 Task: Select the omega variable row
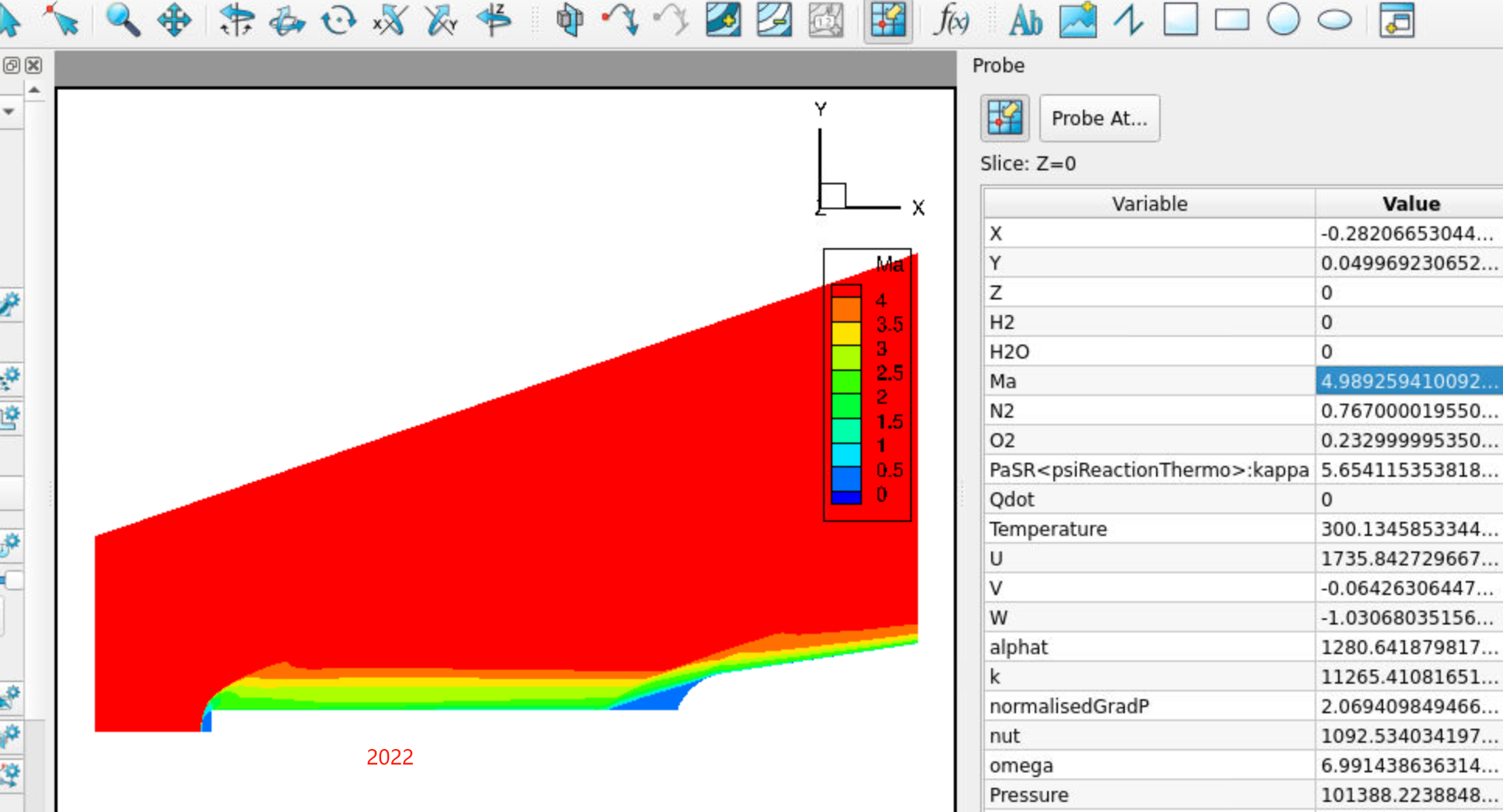[1243, 765]
